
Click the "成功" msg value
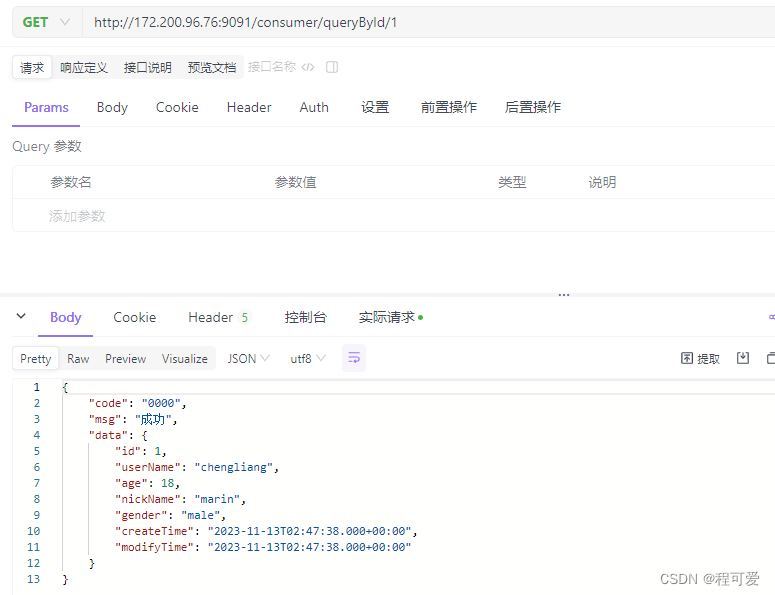(x=153, y=419)
